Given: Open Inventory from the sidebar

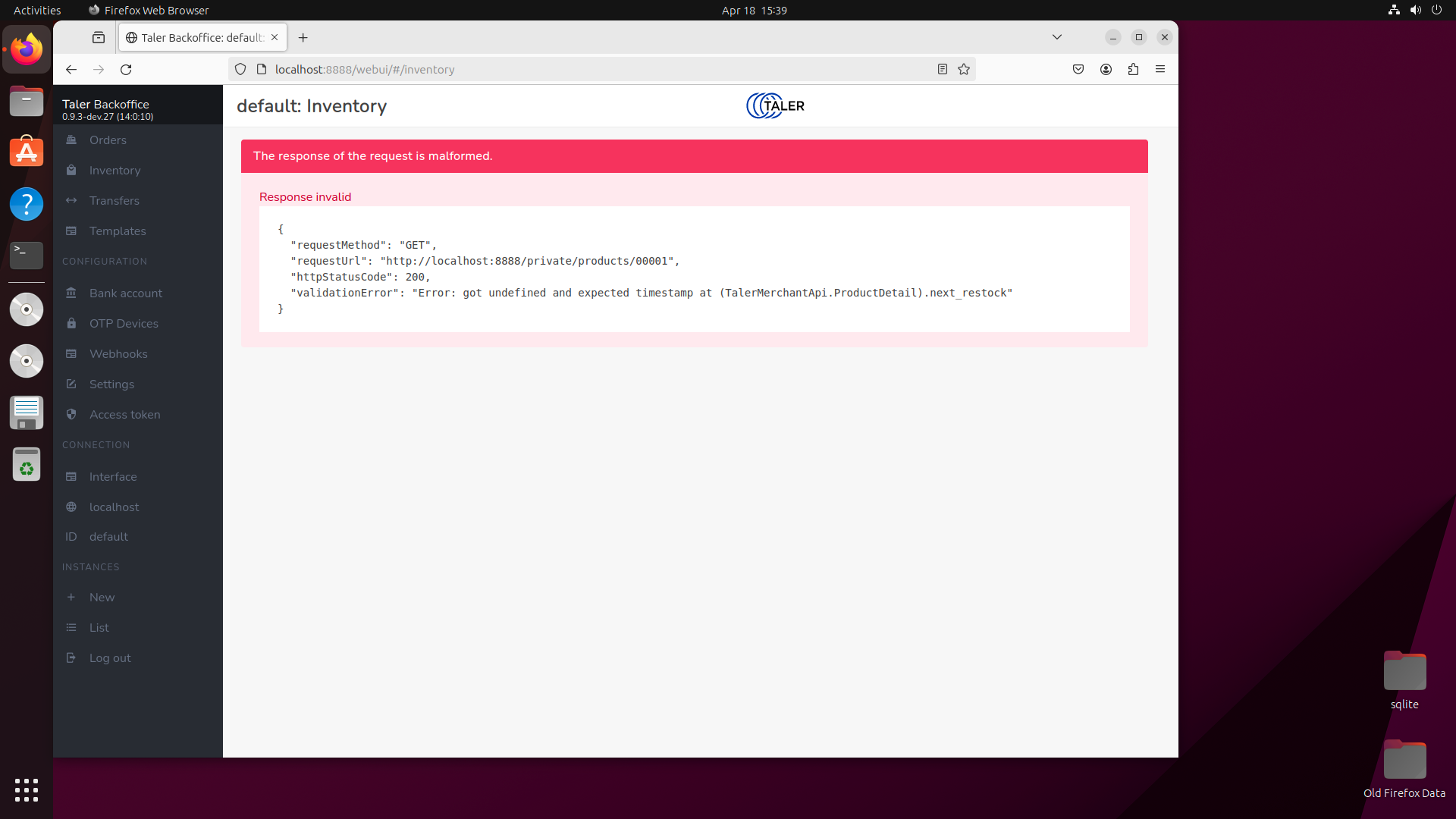Looking at the screenshot, I should [115, 171].
